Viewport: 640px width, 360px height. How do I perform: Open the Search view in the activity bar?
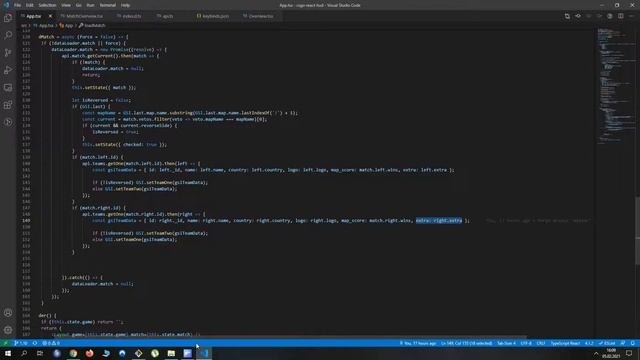click(8, 35)
